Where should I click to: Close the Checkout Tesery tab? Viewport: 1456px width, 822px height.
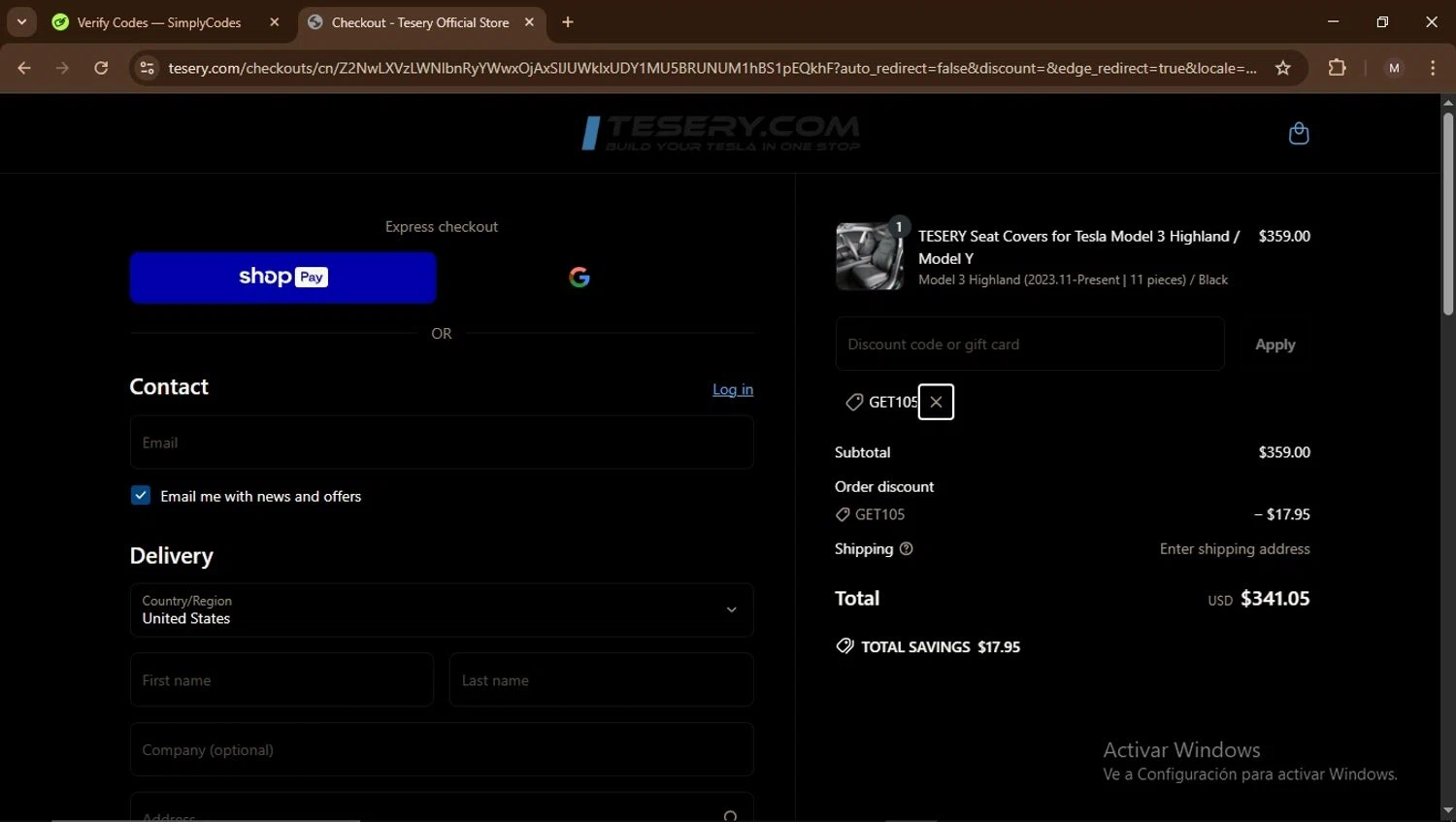click(529, 22)
